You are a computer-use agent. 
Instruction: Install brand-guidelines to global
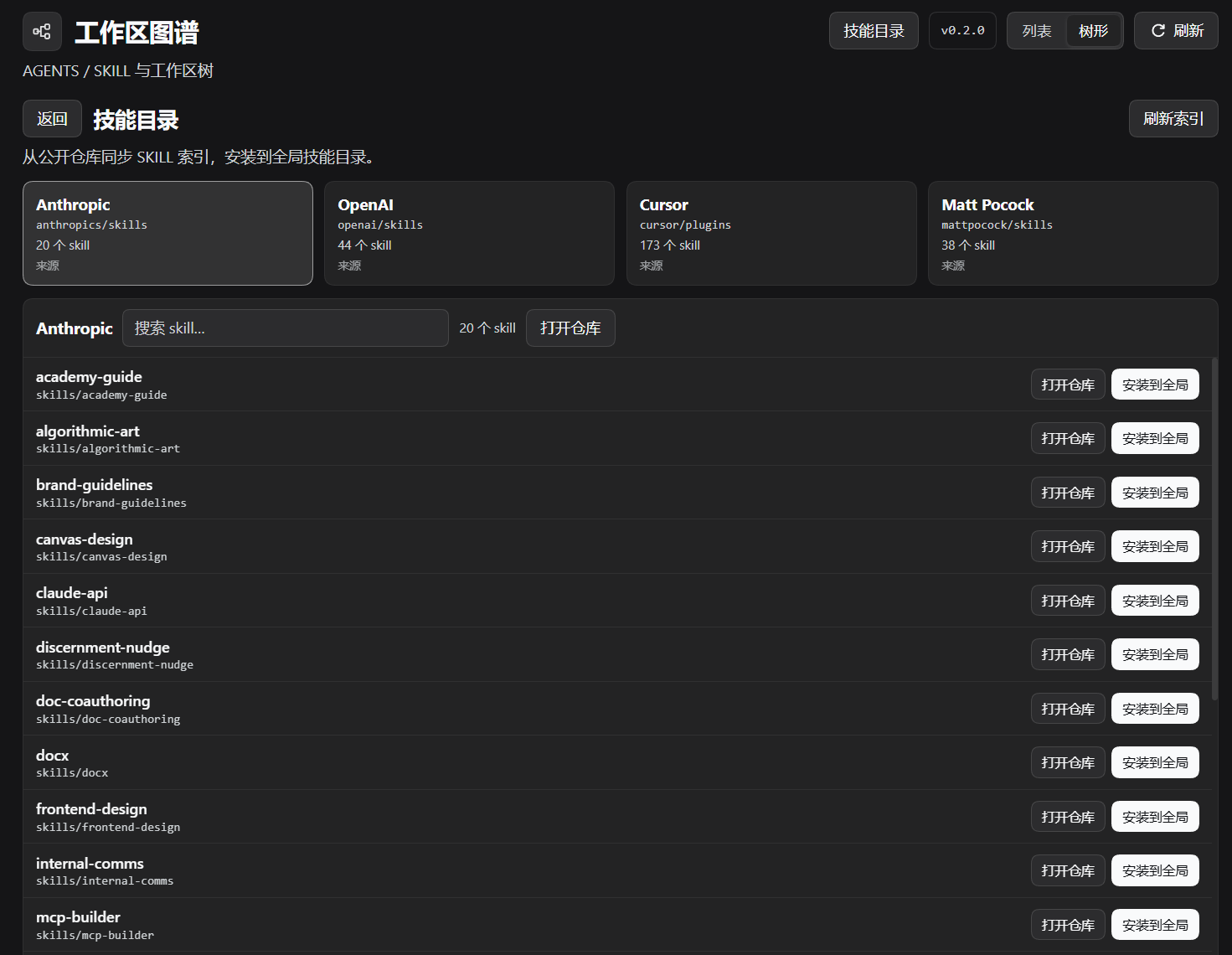click(1155, 493)
